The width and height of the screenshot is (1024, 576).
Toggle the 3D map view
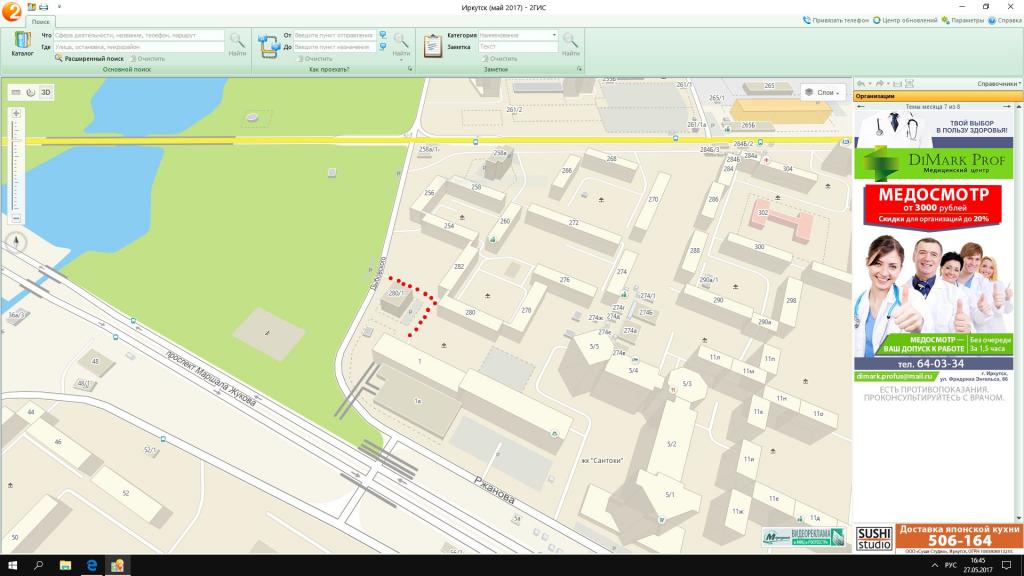[46, 92]
